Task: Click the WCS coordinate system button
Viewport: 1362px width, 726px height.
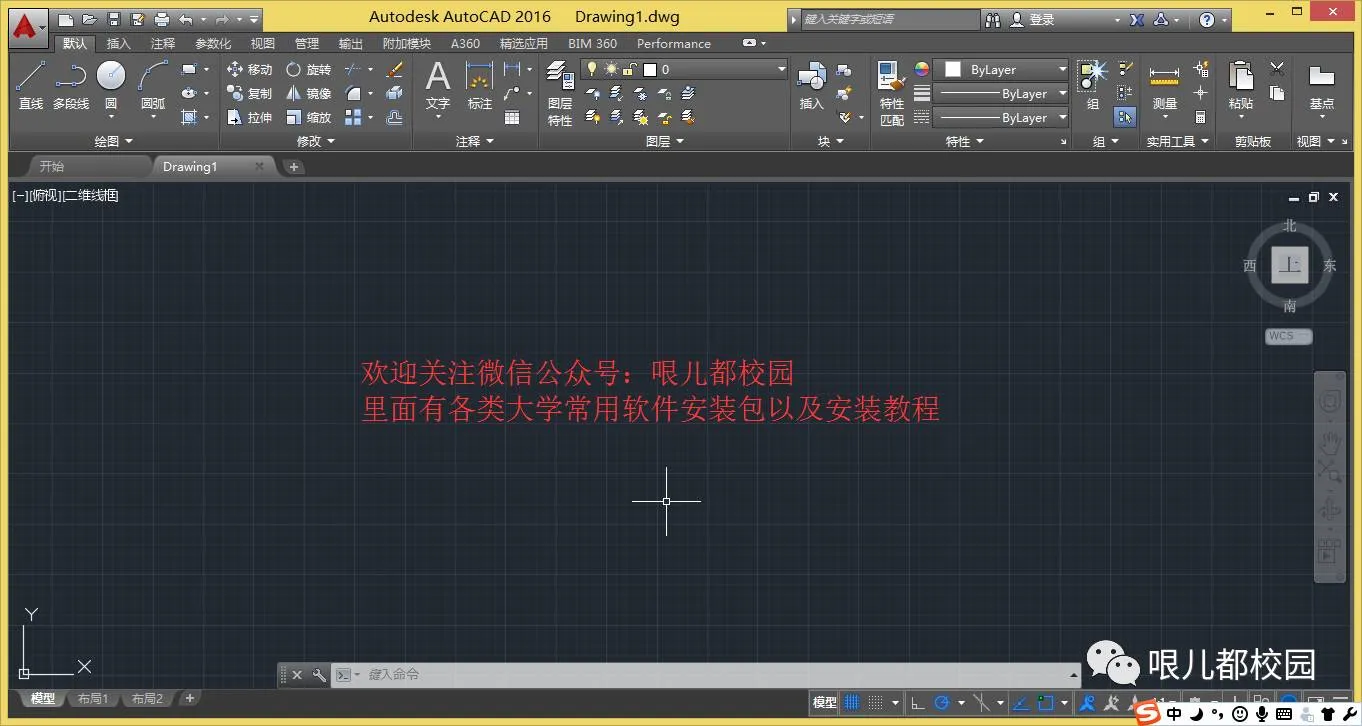Action: [x=1288, y=337]
